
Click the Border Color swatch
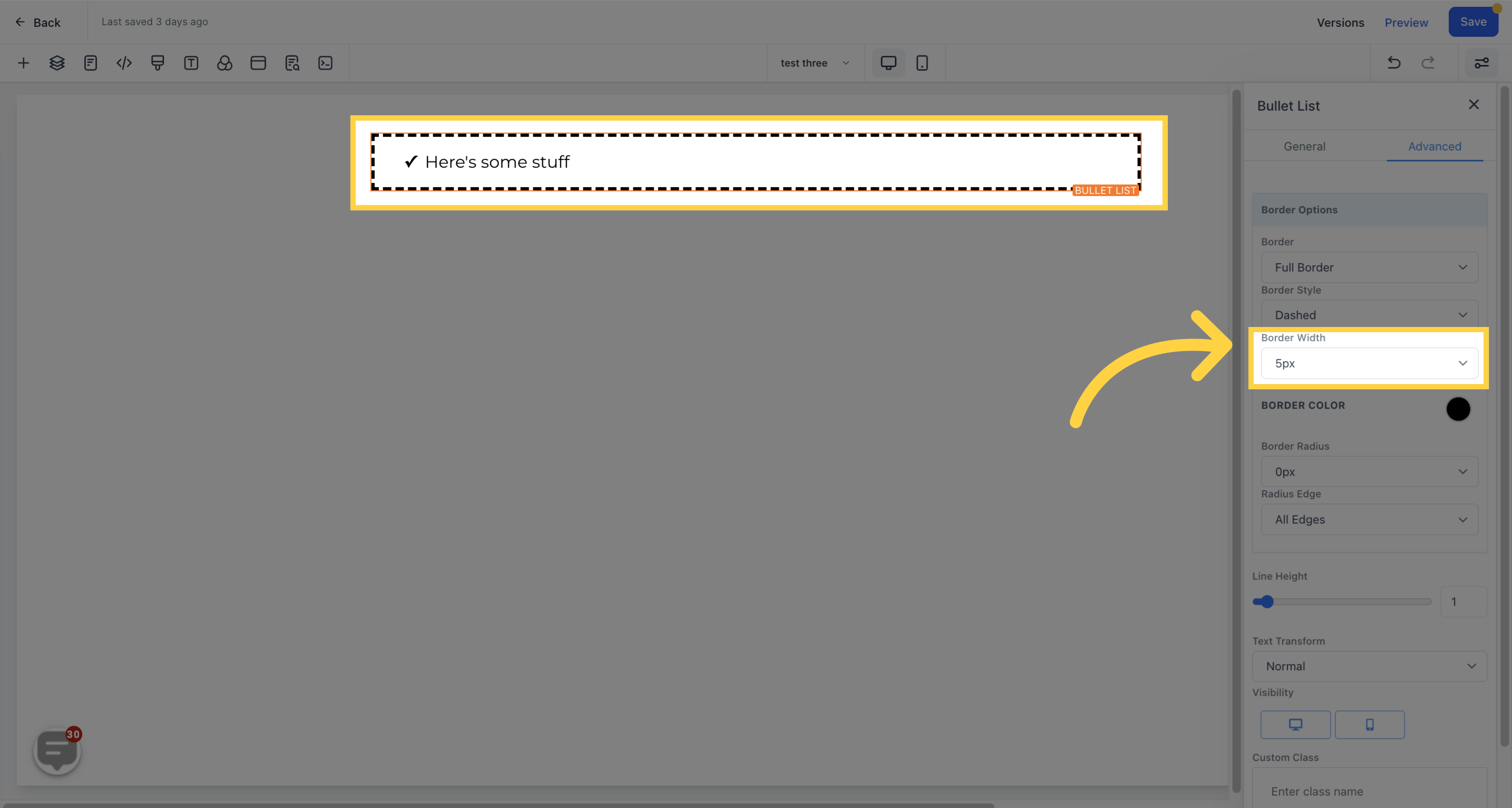[1458, 408]
